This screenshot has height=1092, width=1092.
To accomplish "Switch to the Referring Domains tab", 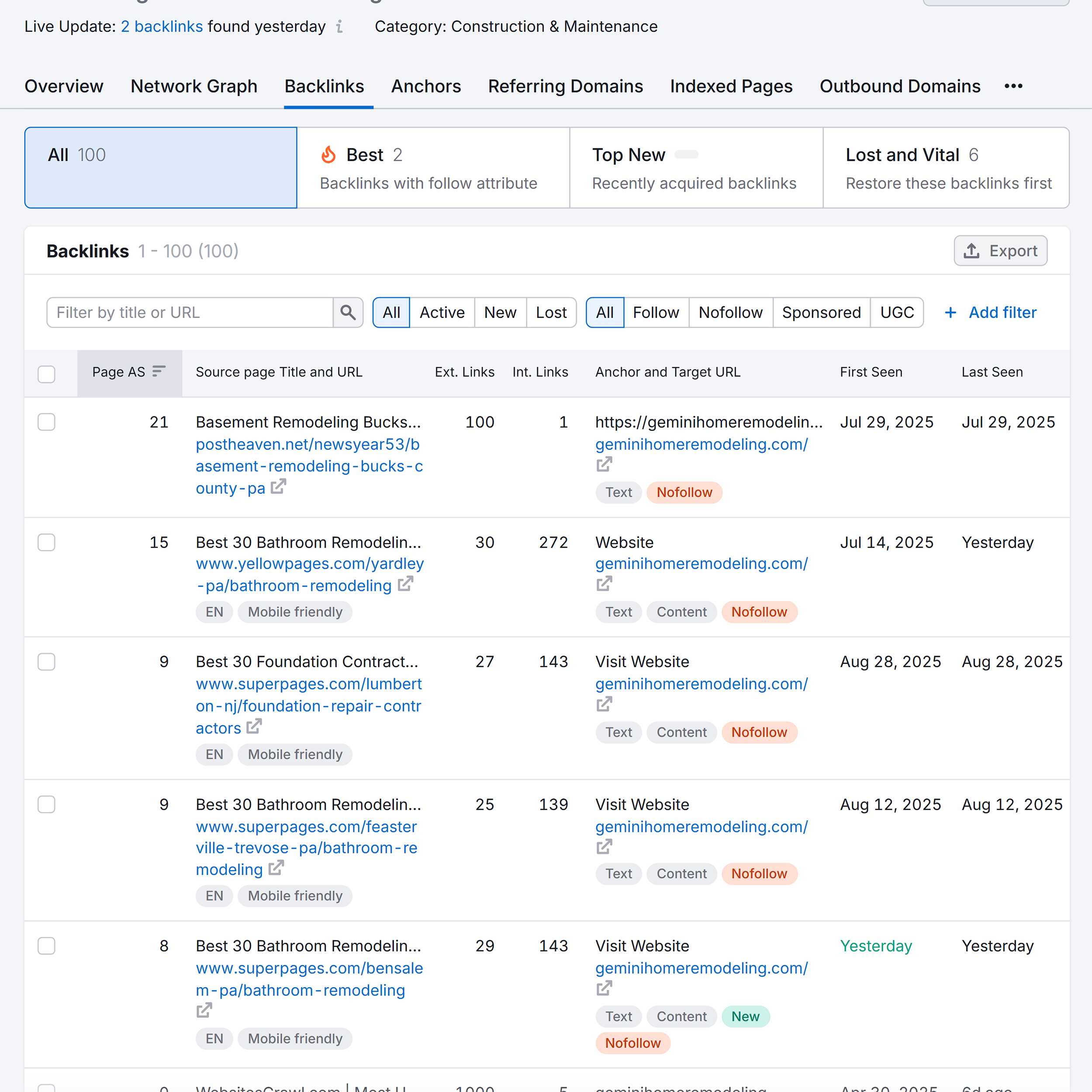I will [x=565, y=86].
